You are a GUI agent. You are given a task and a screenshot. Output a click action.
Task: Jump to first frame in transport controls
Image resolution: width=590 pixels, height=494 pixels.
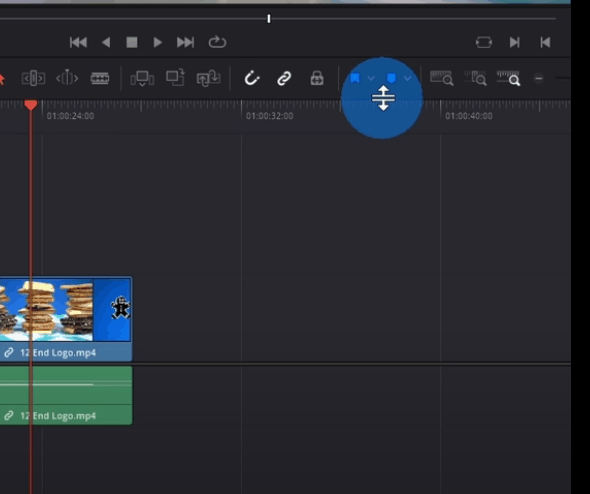pyautogui.click(x=78, y=42)
